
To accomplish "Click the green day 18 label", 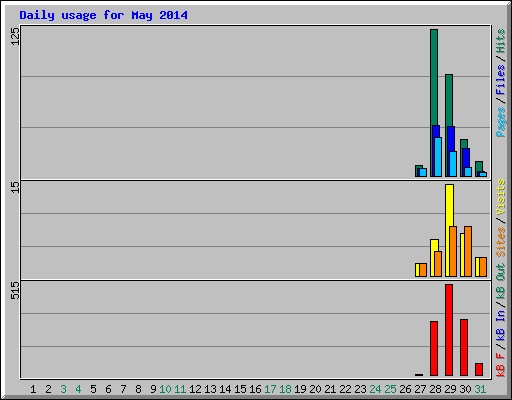I will click(x=285, y=389).
